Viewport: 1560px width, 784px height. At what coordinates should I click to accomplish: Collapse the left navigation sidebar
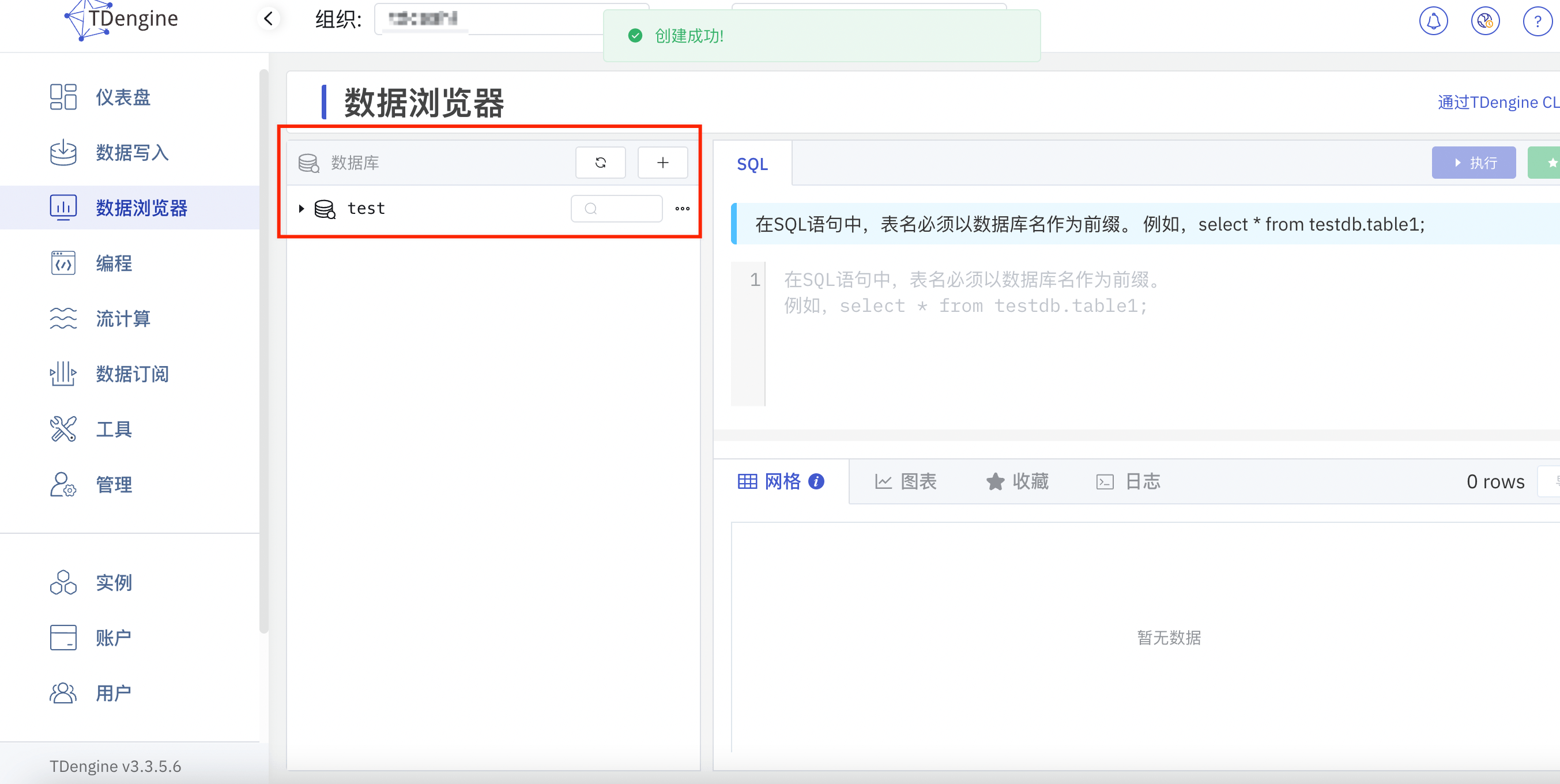pyautogui.click(x=268, y=18)
